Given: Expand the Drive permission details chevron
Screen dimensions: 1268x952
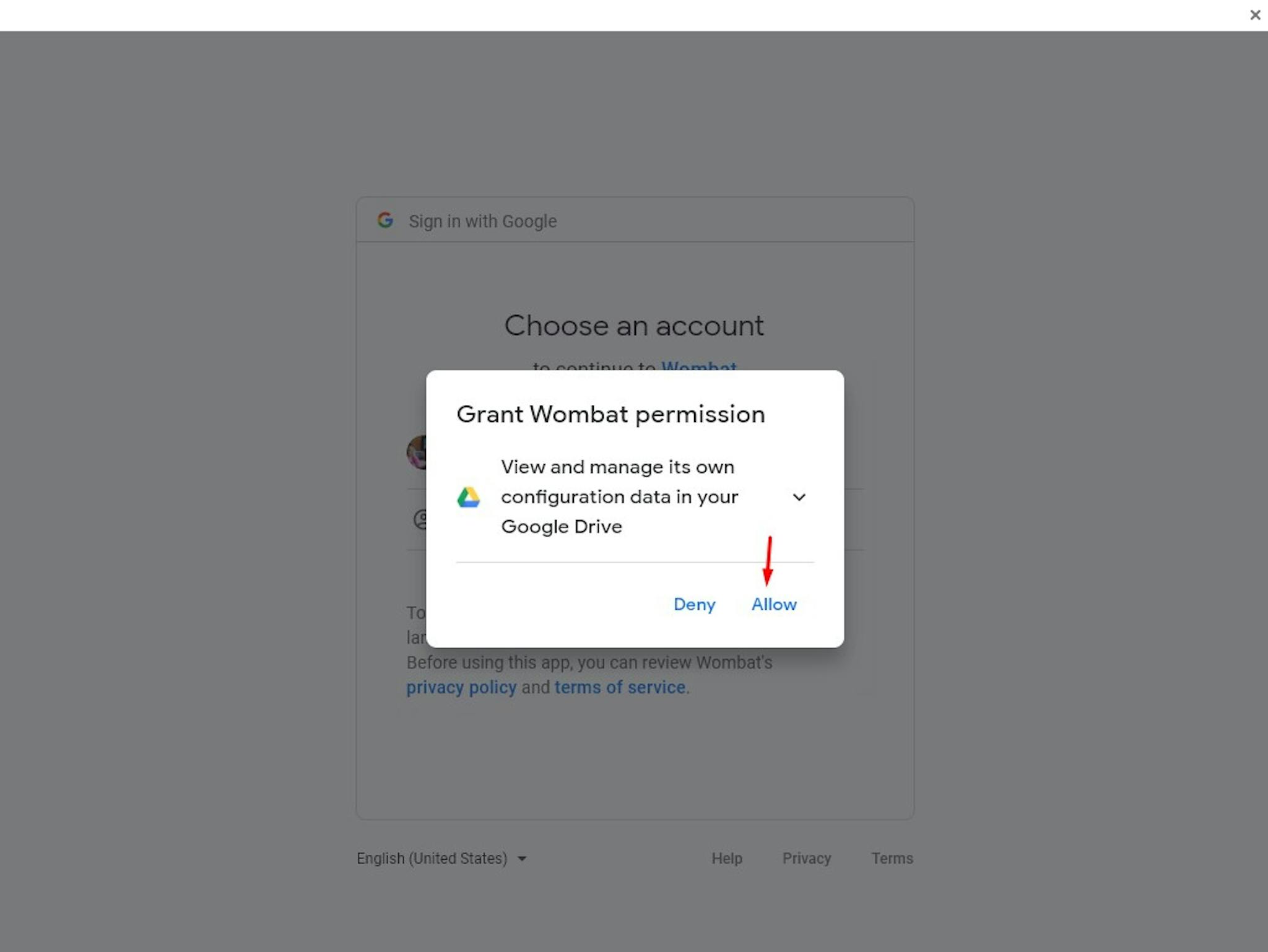Looking at the screenshot, I should pyautogui.click(x=799, y=497).
